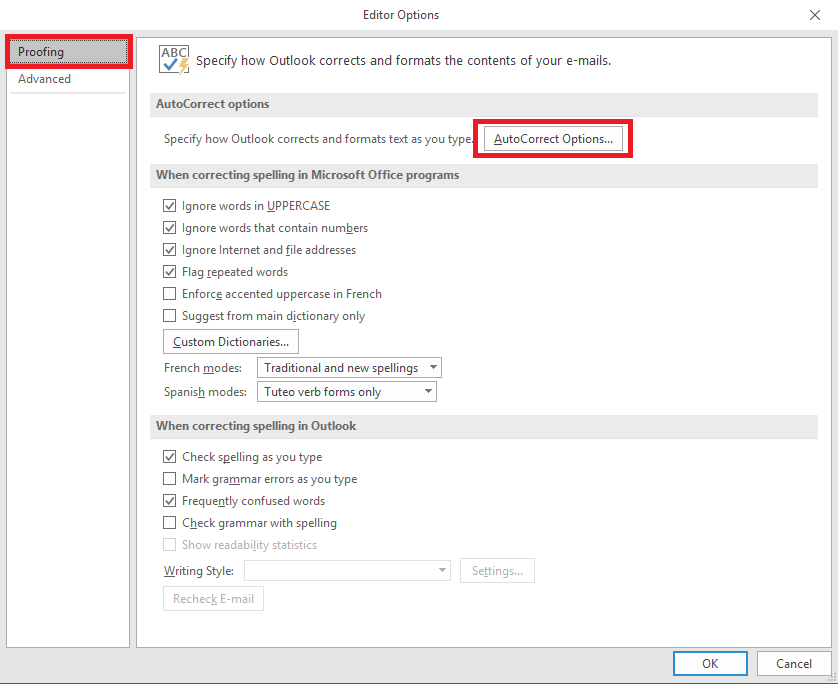Expand the Writing Style dropdown
Screen dimensions: 838x684
[x=433, y=570]
